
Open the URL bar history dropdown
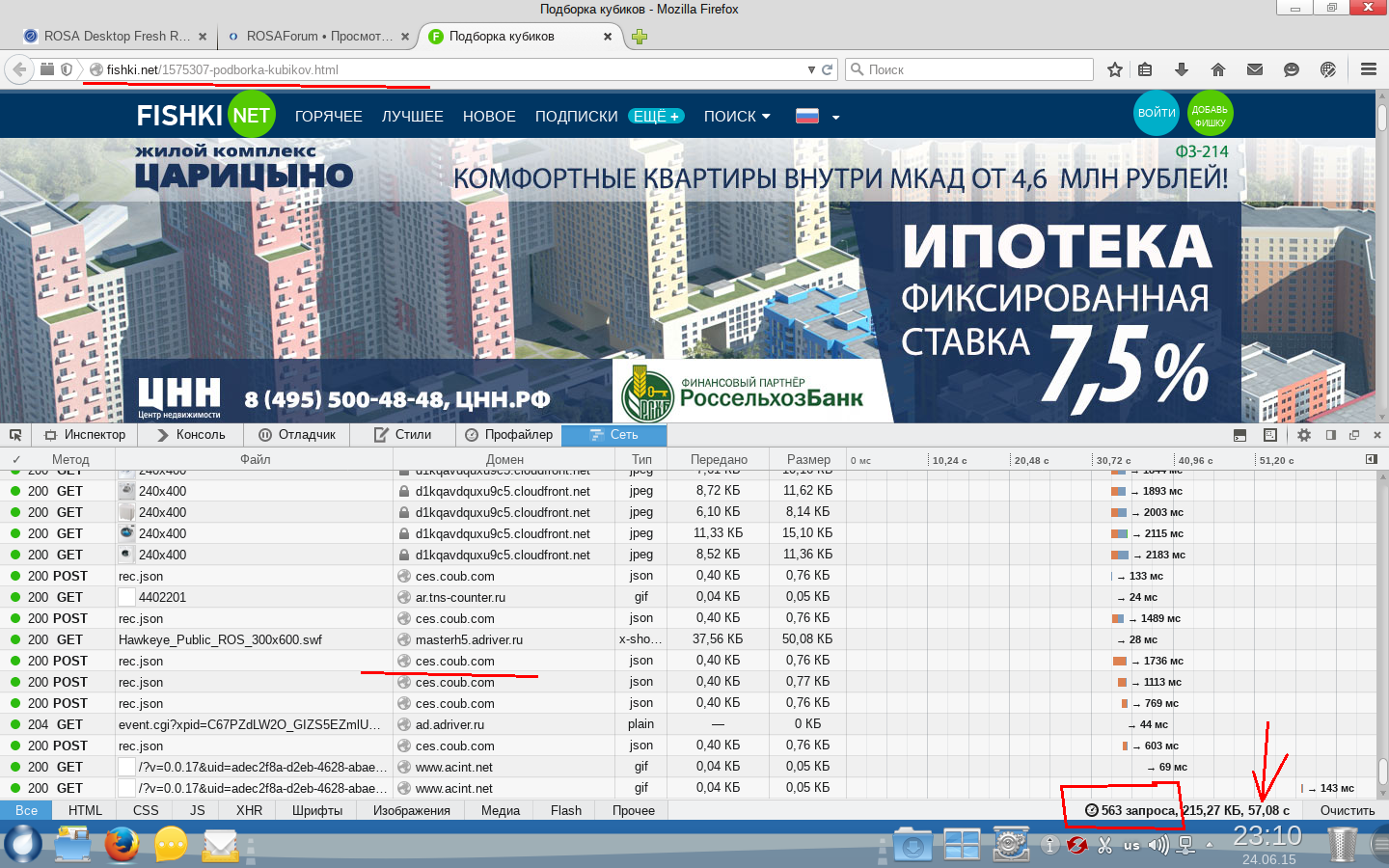click(x=811, y=69)
